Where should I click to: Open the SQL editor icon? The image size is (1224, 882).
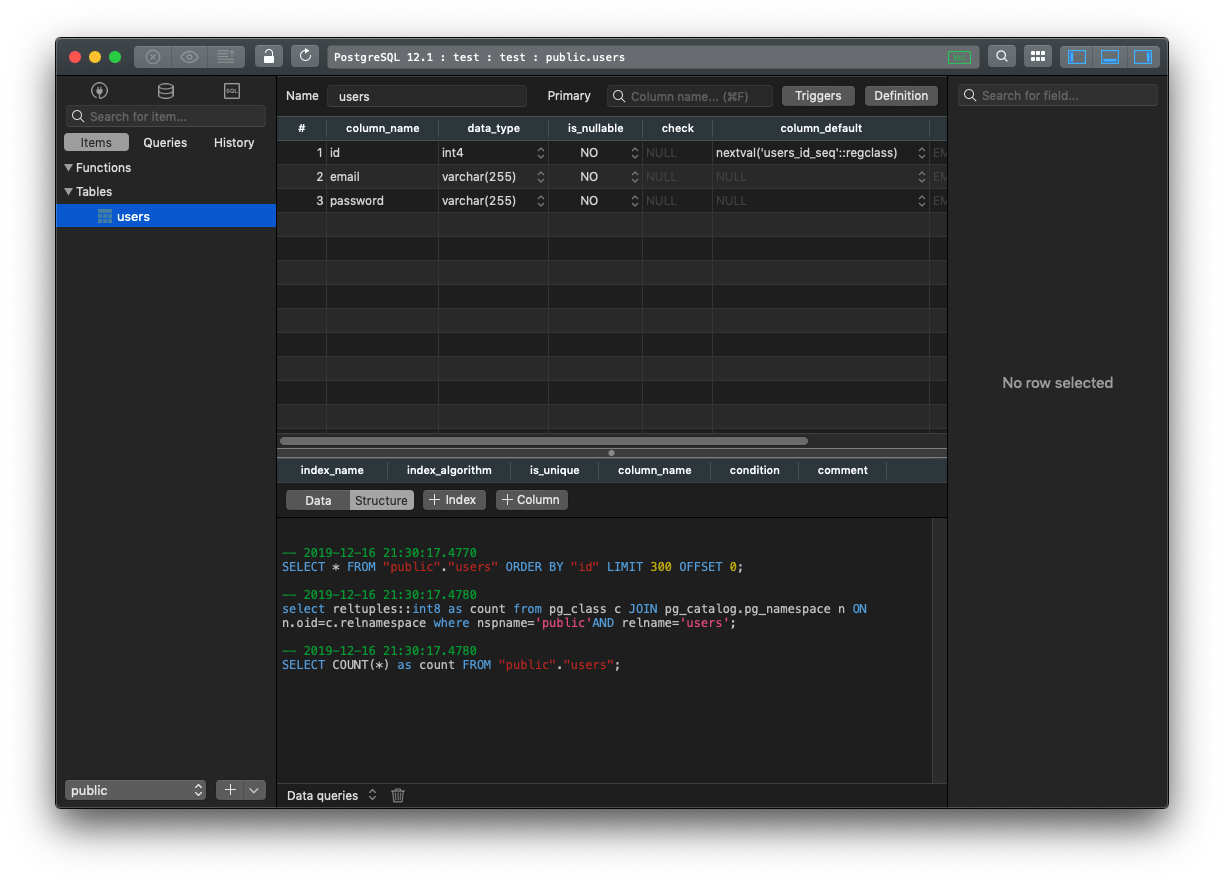[x=232, y=91]
